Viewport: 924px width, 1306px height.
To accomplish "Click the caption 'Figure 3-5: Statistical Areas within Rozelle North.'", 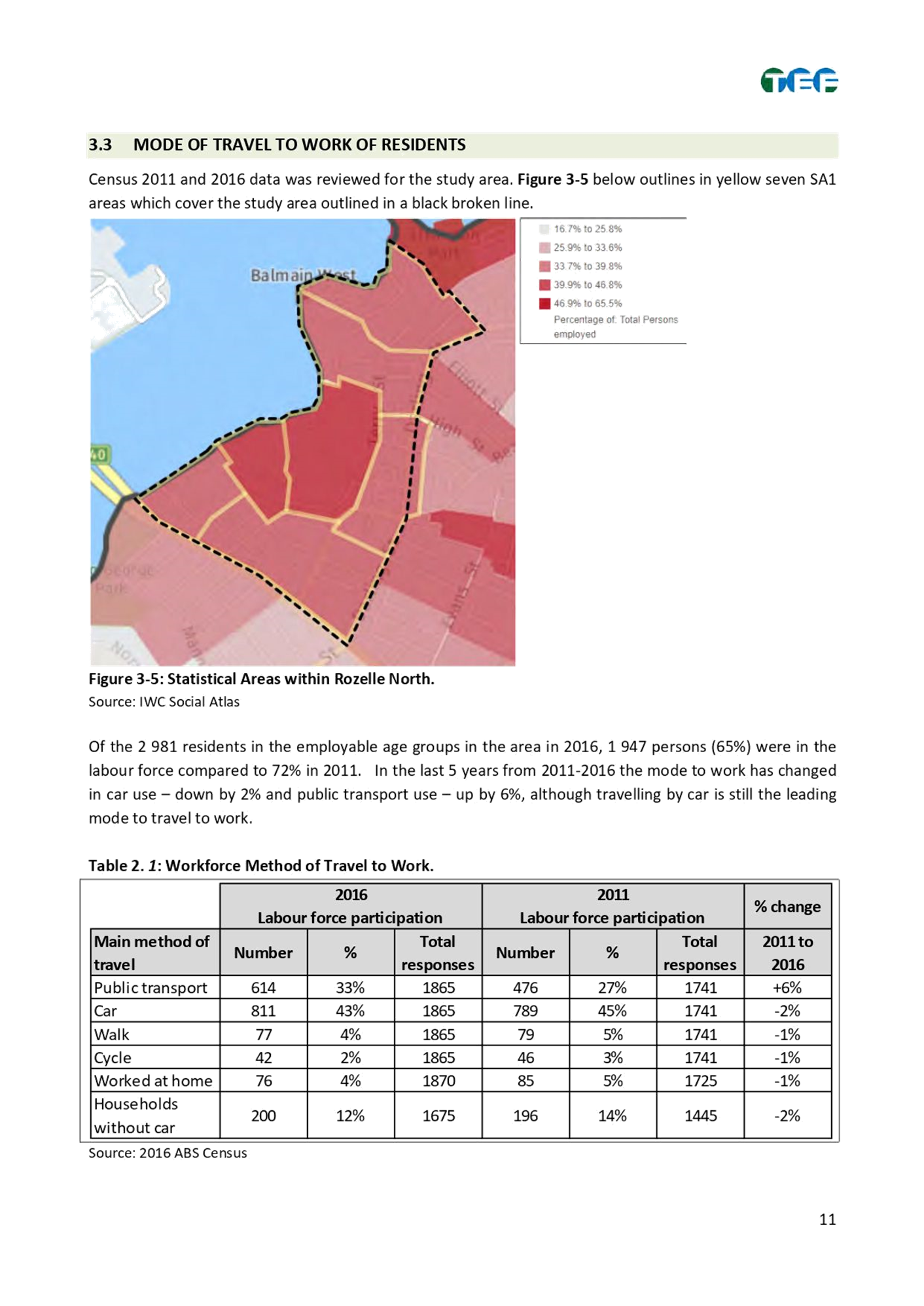I will (262, 679).
